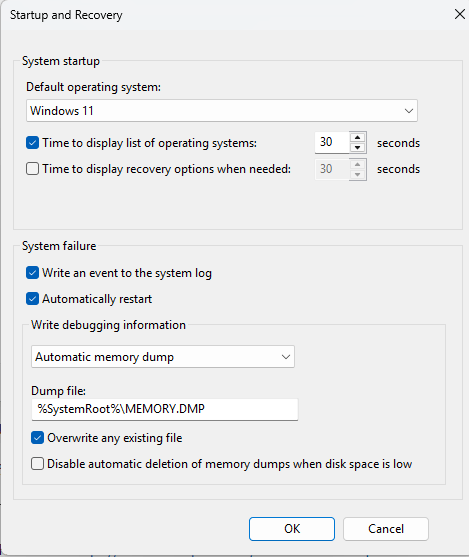Uncheck Time to display list of operating systems
The width and height of the screenshot is (469, 557).
pos(32,143)
